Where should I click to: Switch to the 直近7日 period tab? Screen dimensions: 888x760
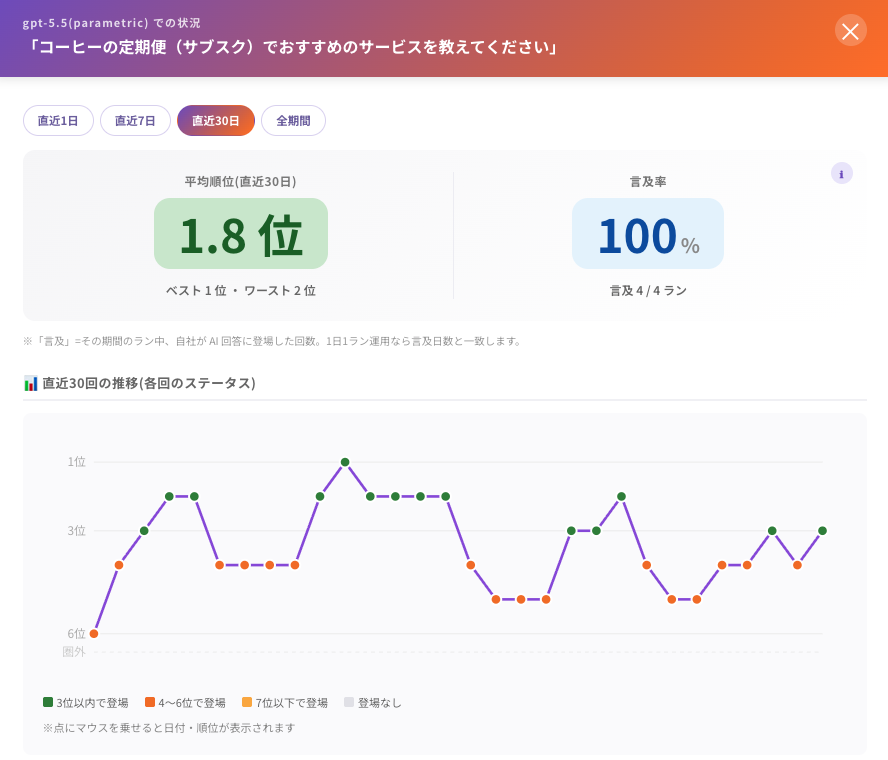(x=135, y=121)
